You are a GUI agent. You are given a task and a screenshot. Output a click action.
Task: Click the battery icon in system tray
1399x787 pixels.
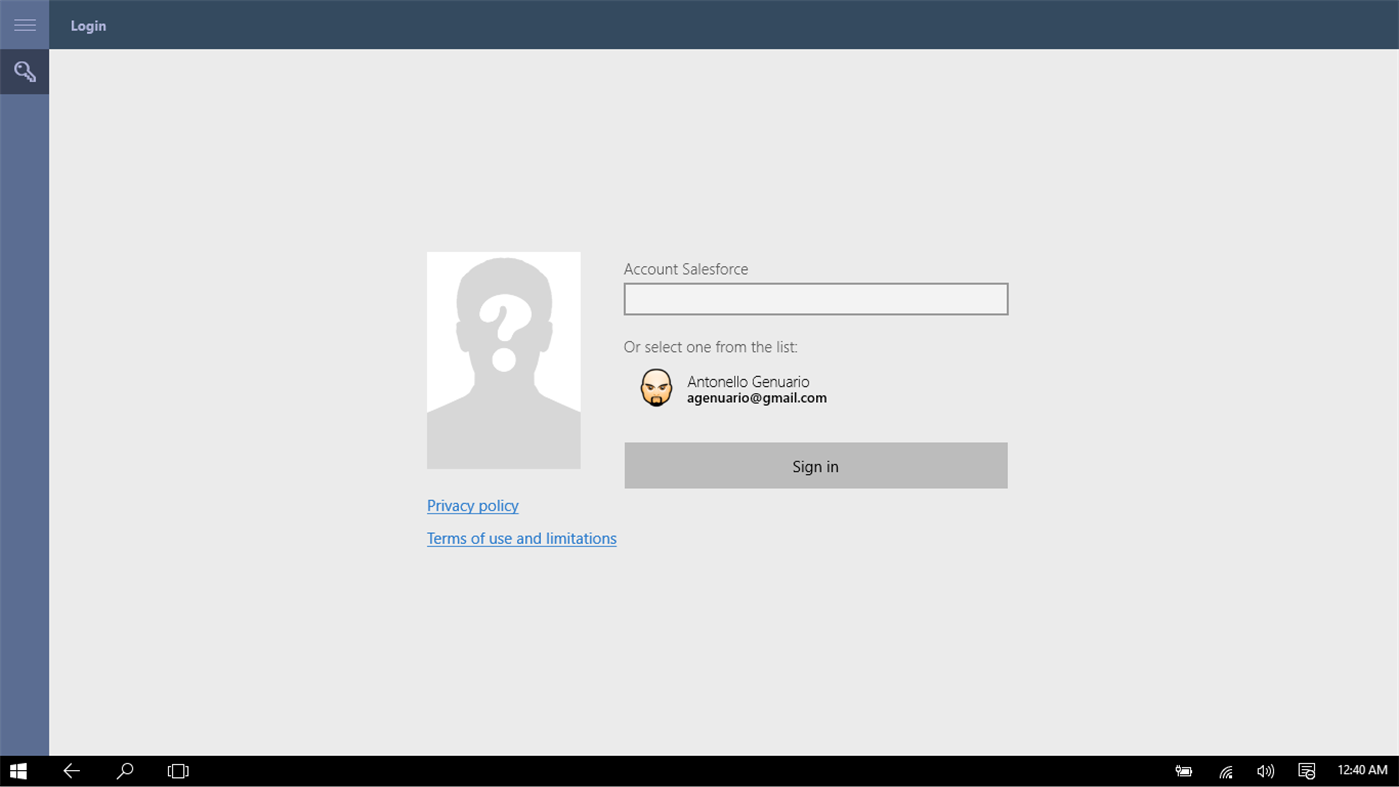point(1183,770)
